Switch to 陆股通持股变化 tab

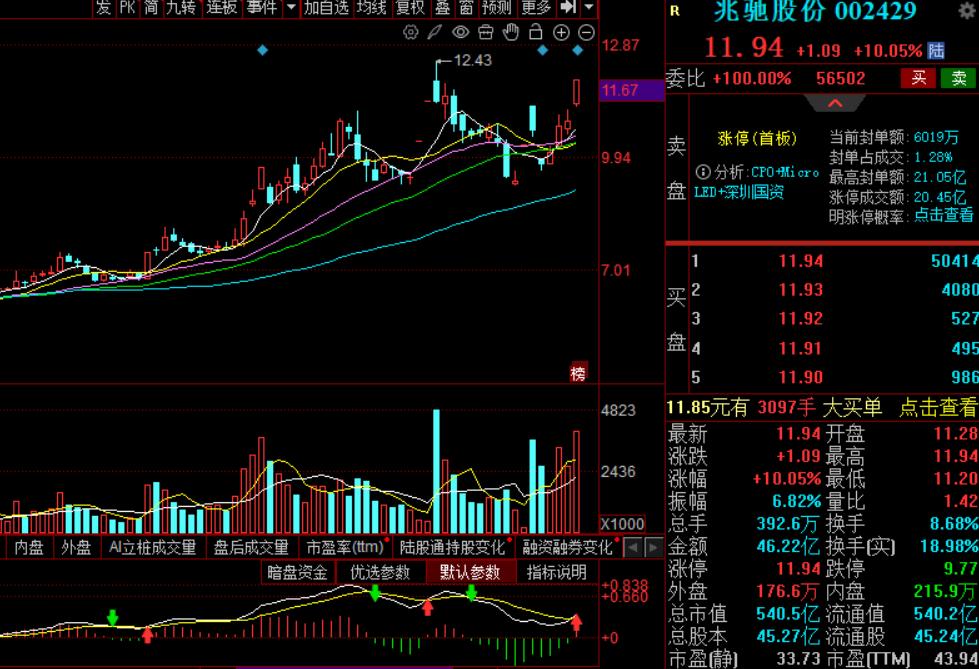tap(453, 548)
